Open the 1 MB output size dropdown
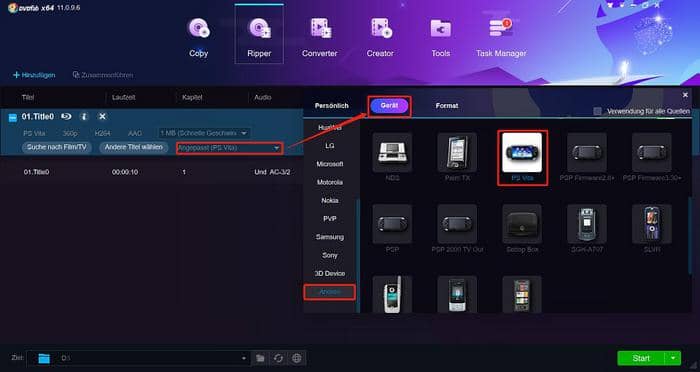This screenshot has width=700, height=372. (204, 133)
